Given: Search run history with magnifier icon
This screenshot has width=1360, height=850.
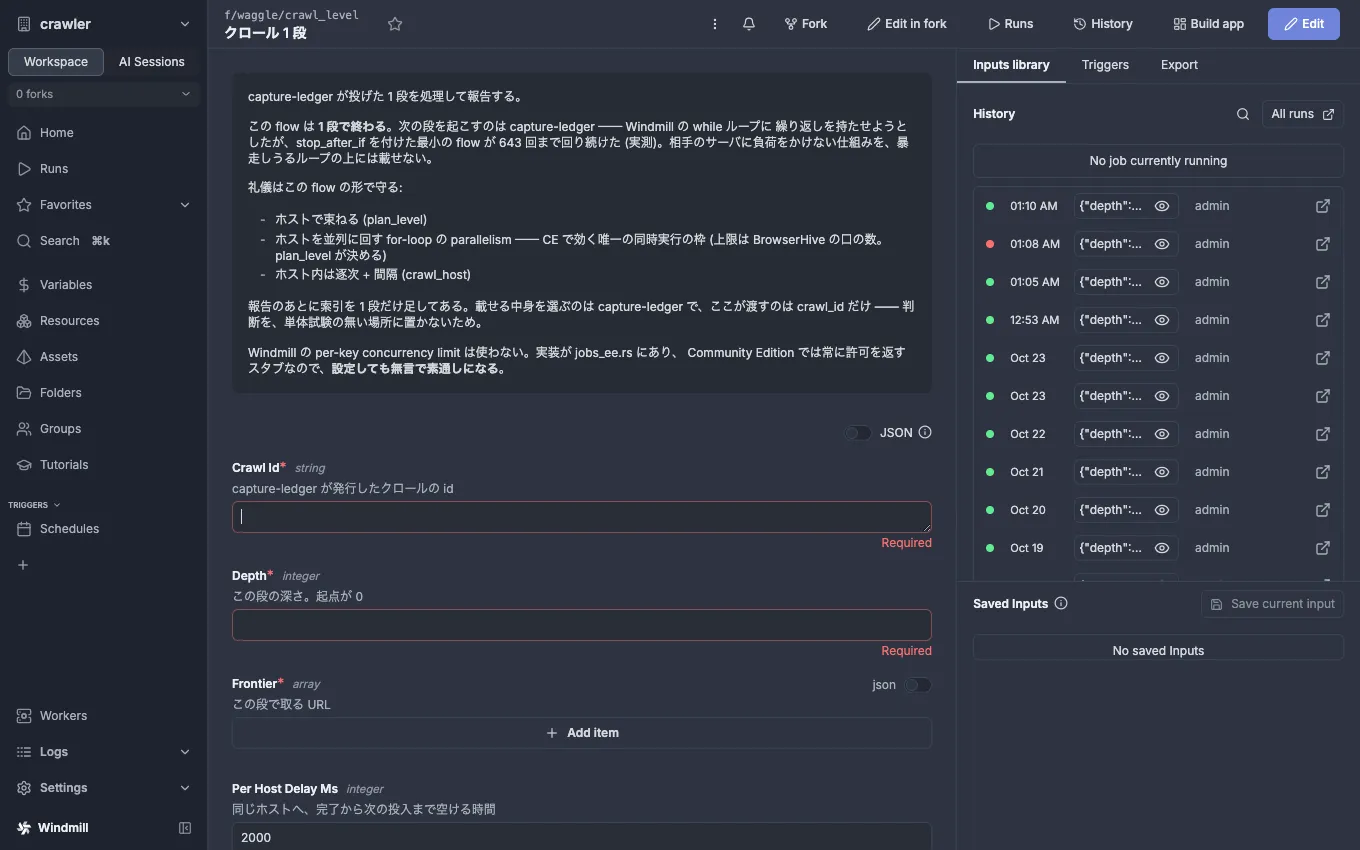Looking at the screenshot, I should coord(1243,114).
